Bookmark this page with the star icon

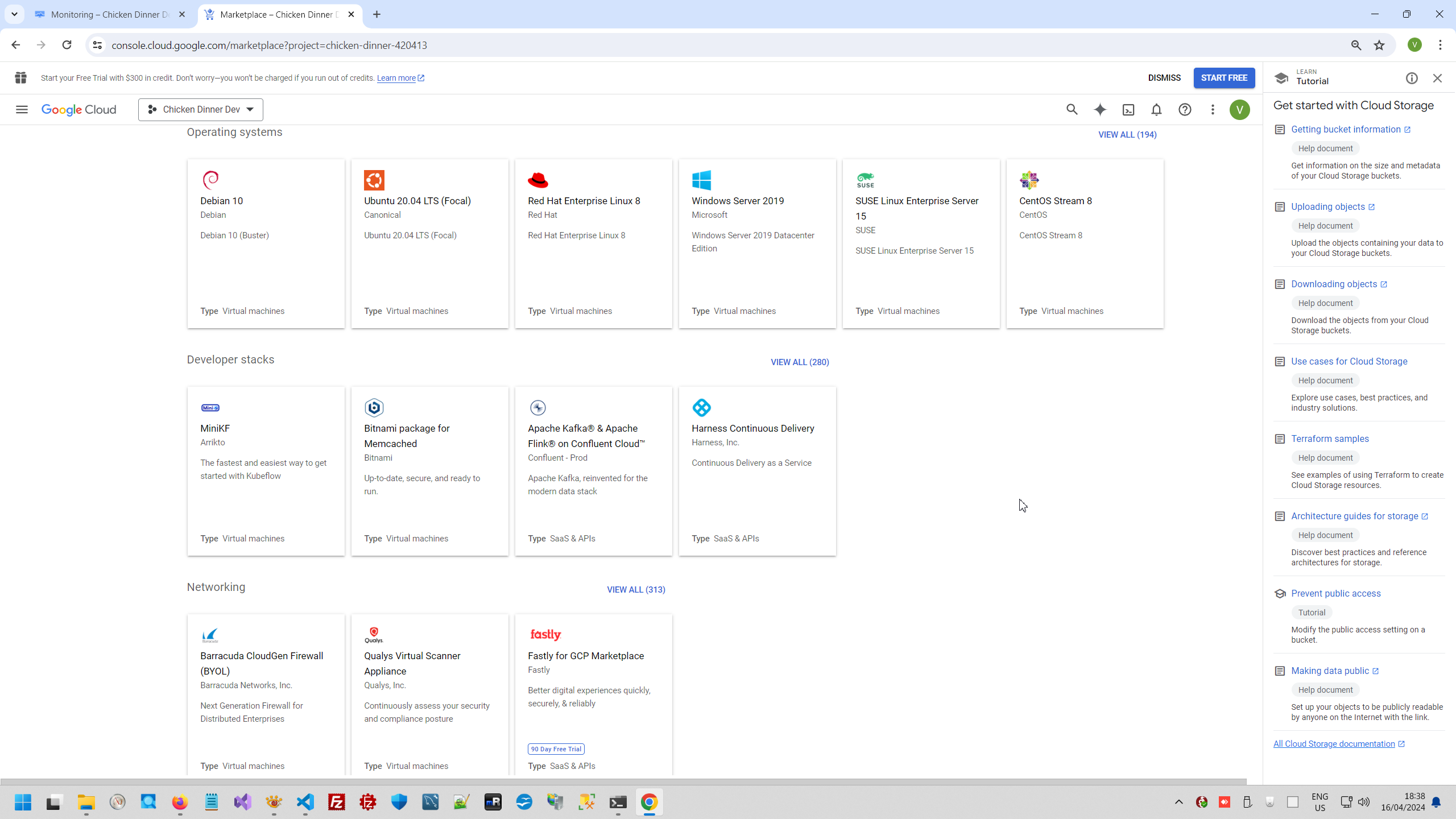click(x=1379, y=45)
